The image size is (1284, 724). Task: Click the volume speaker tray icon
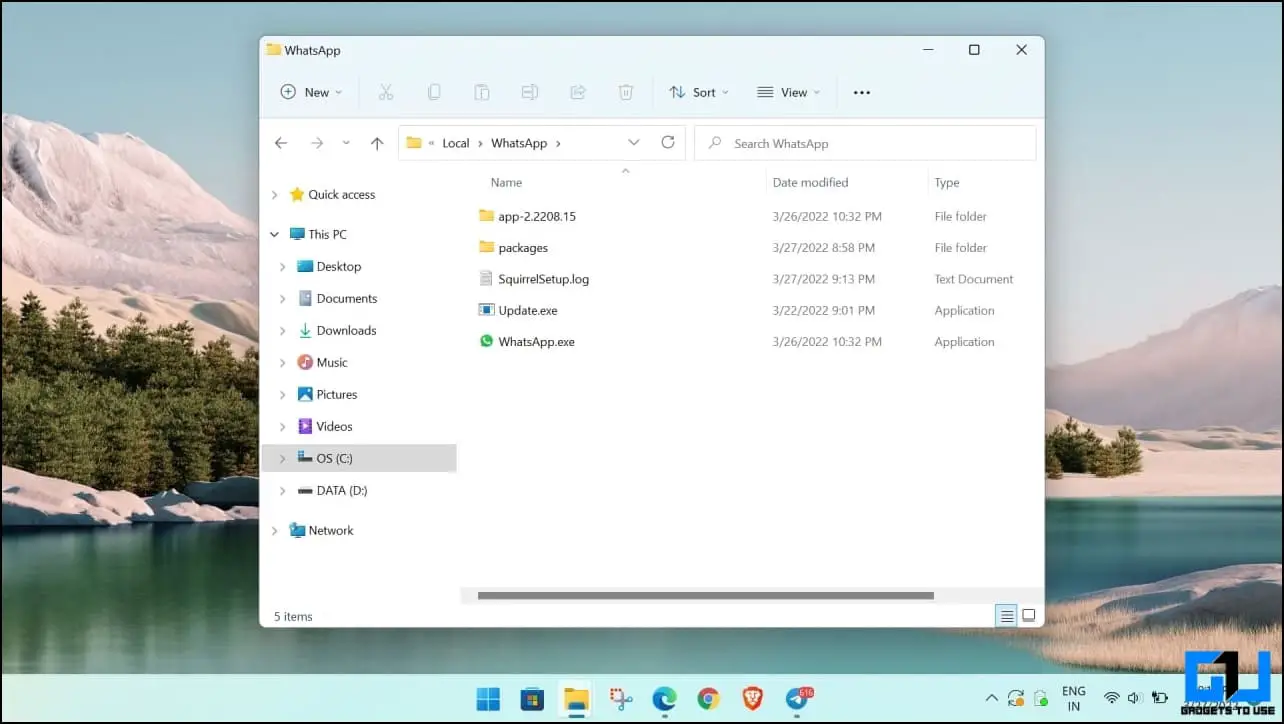(x=1135, y=698)
